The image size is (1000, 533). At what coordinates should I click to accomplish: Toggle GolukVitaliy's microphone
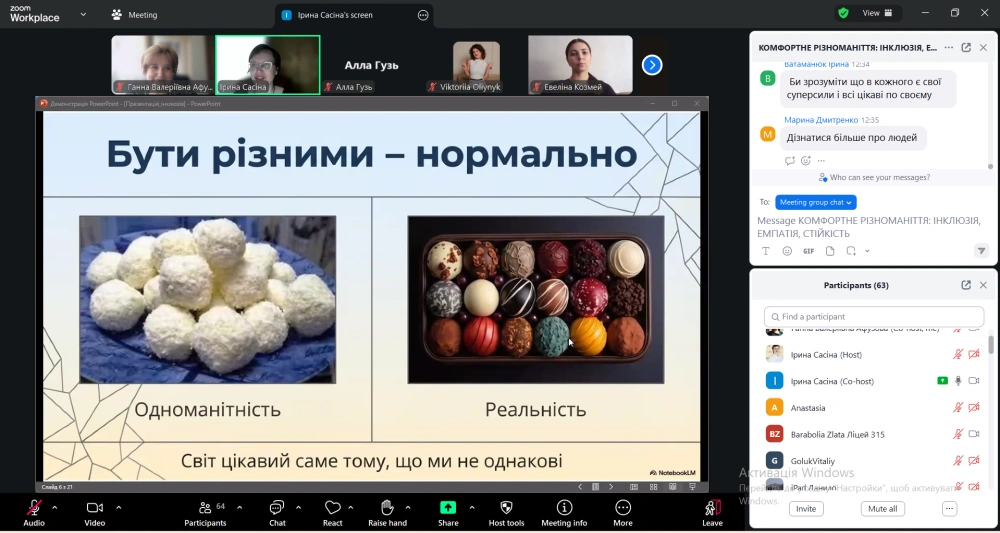point(957,460)
